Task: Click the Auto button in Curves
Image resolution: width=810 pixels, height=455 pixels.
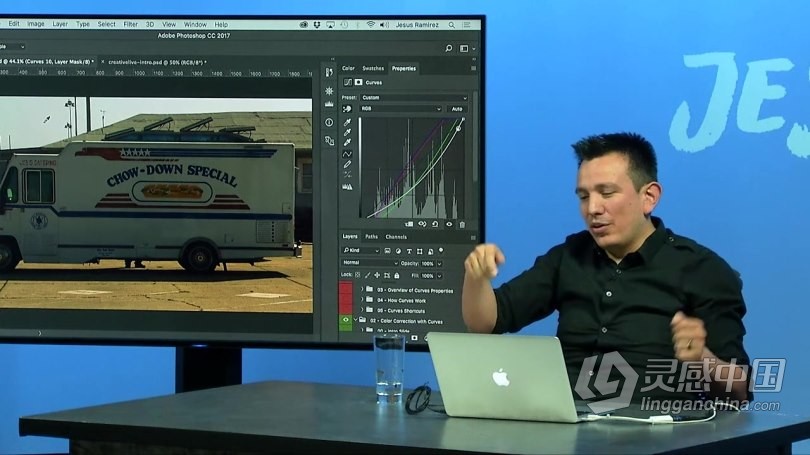Action: click(x=457, y=109)
